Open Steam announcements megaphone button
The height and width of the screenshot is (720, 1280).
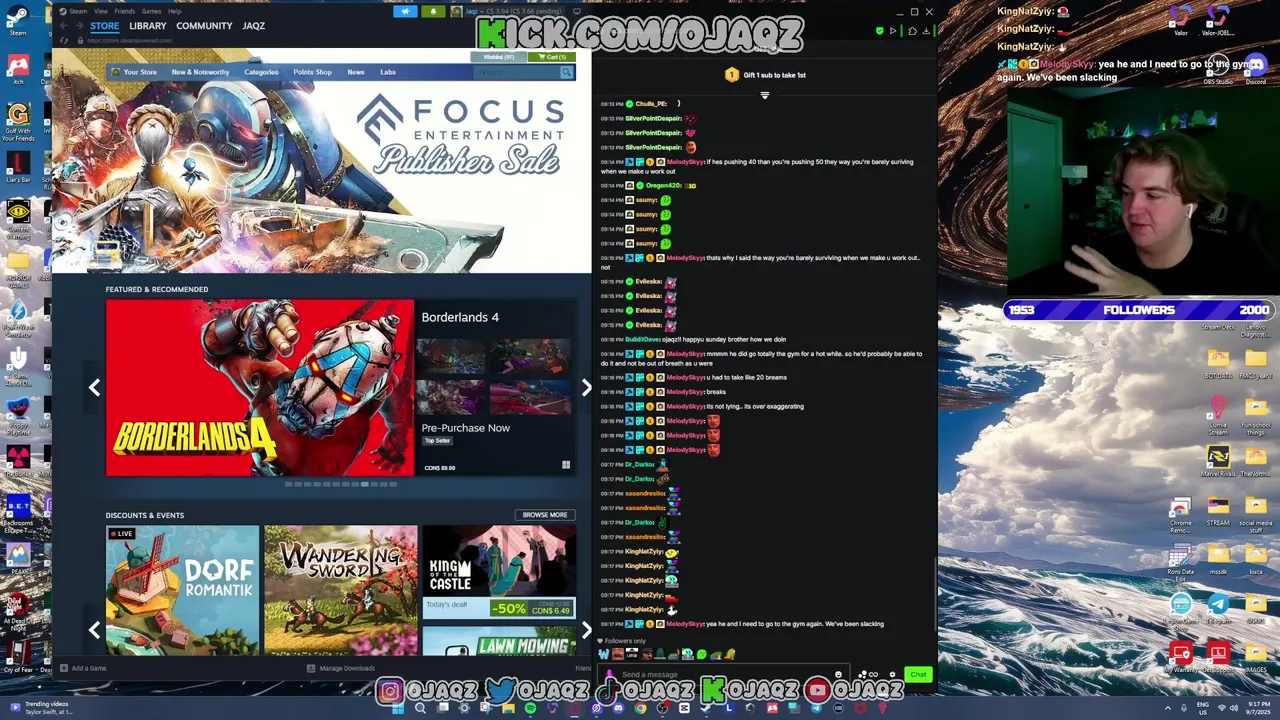(405, 11)
